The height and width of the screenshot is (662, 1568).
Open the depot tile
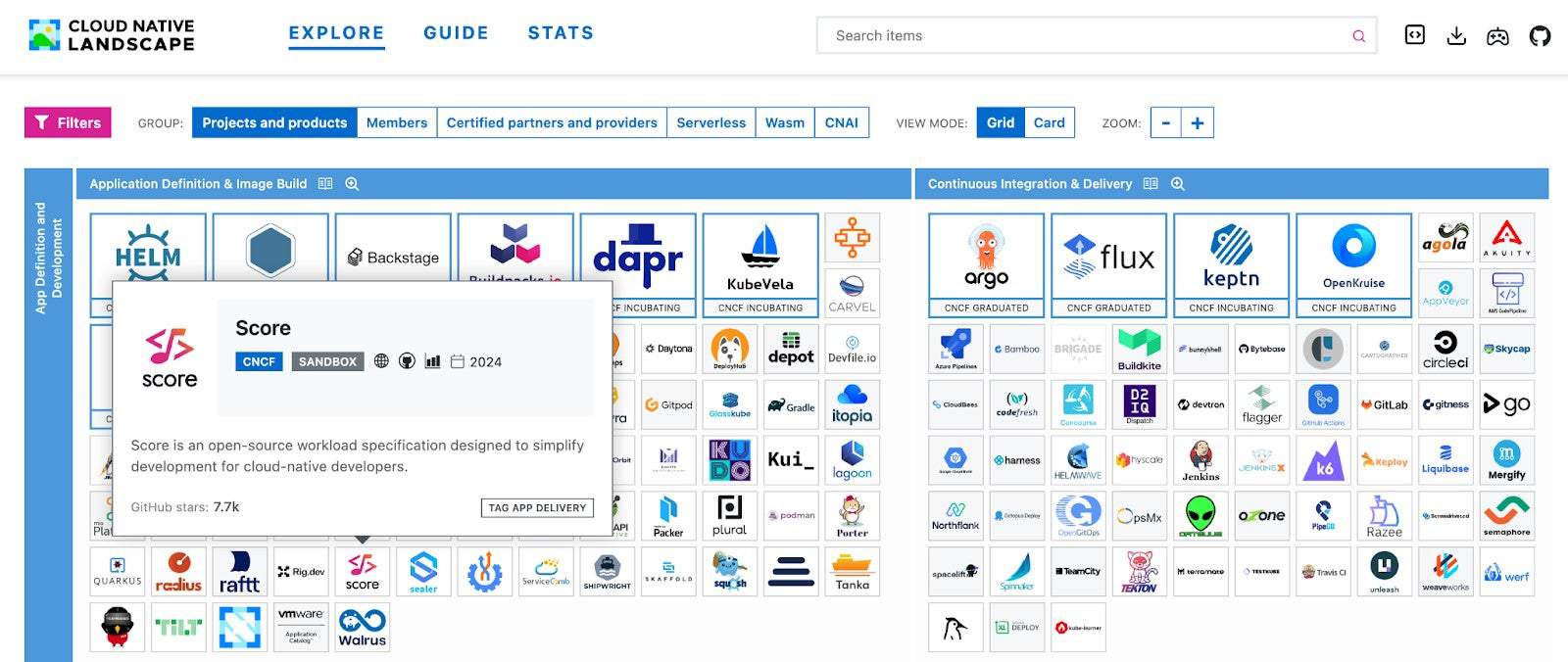click(x=791, y=349)
